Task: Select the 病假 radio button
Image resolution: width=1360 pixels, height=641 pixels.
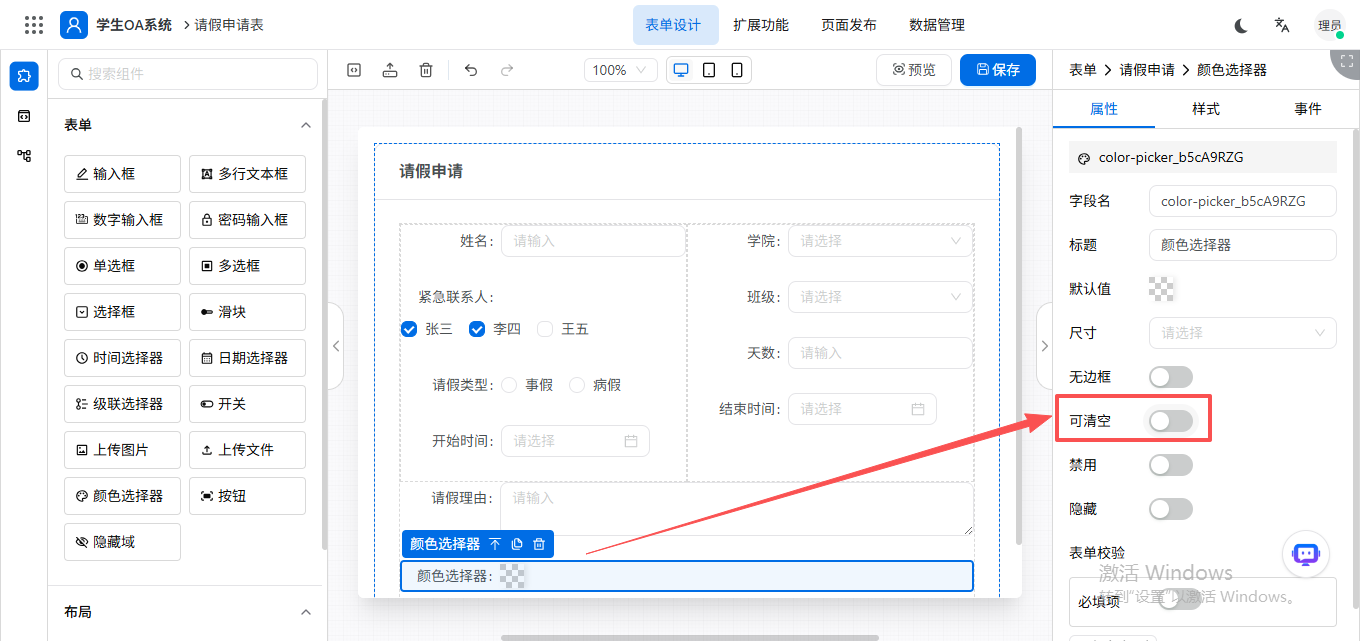Action: pyautogui.click(x=577, y=385)
